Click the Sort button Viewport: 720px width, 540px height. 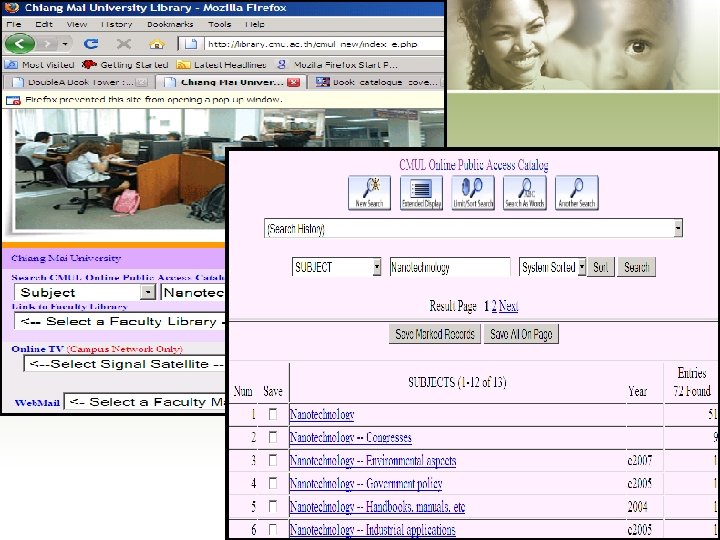pyautogui.click(x=601, y=267)
